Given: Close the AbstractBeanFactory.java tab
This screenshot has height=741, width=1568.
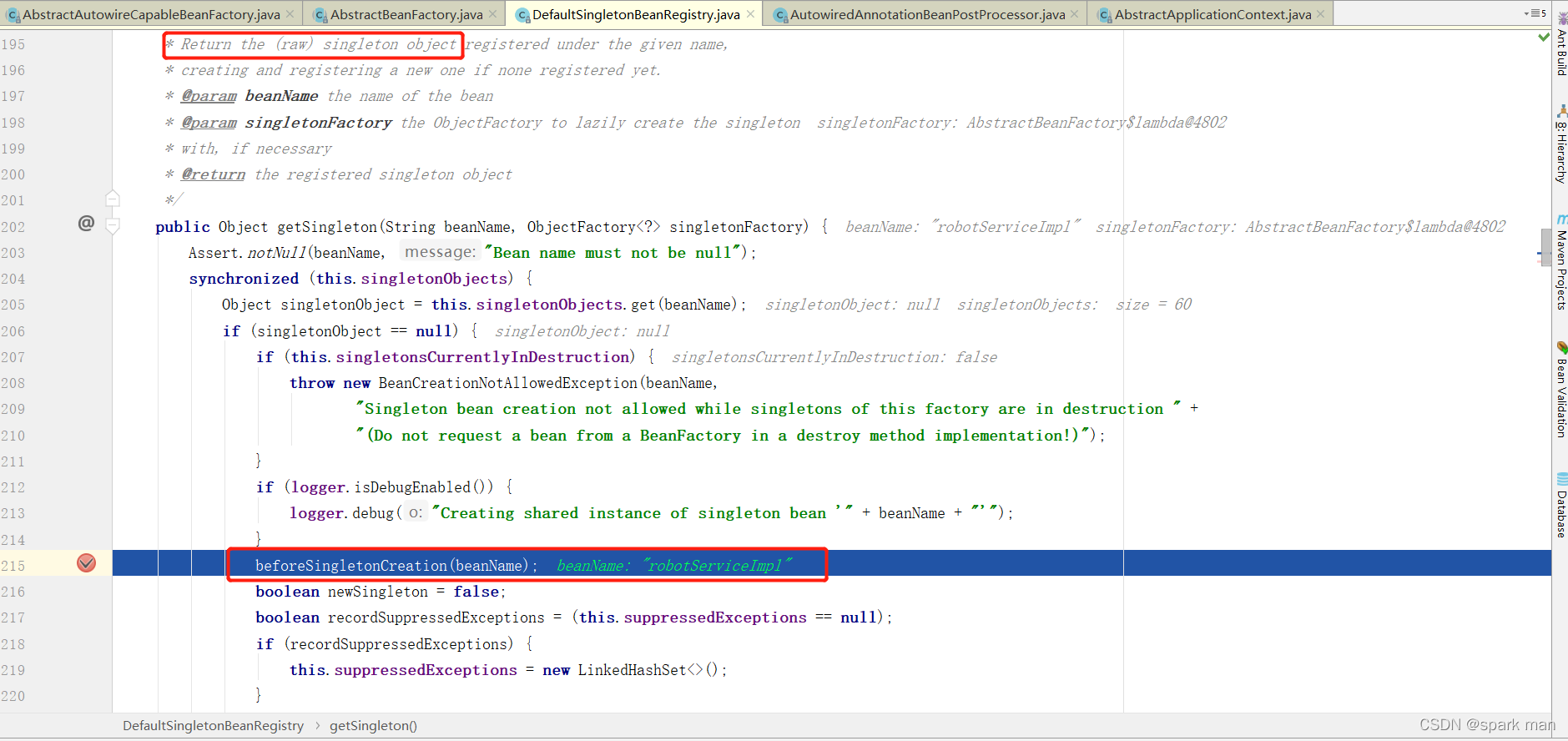Looking at the screenshot, I should tap(492, 14).
